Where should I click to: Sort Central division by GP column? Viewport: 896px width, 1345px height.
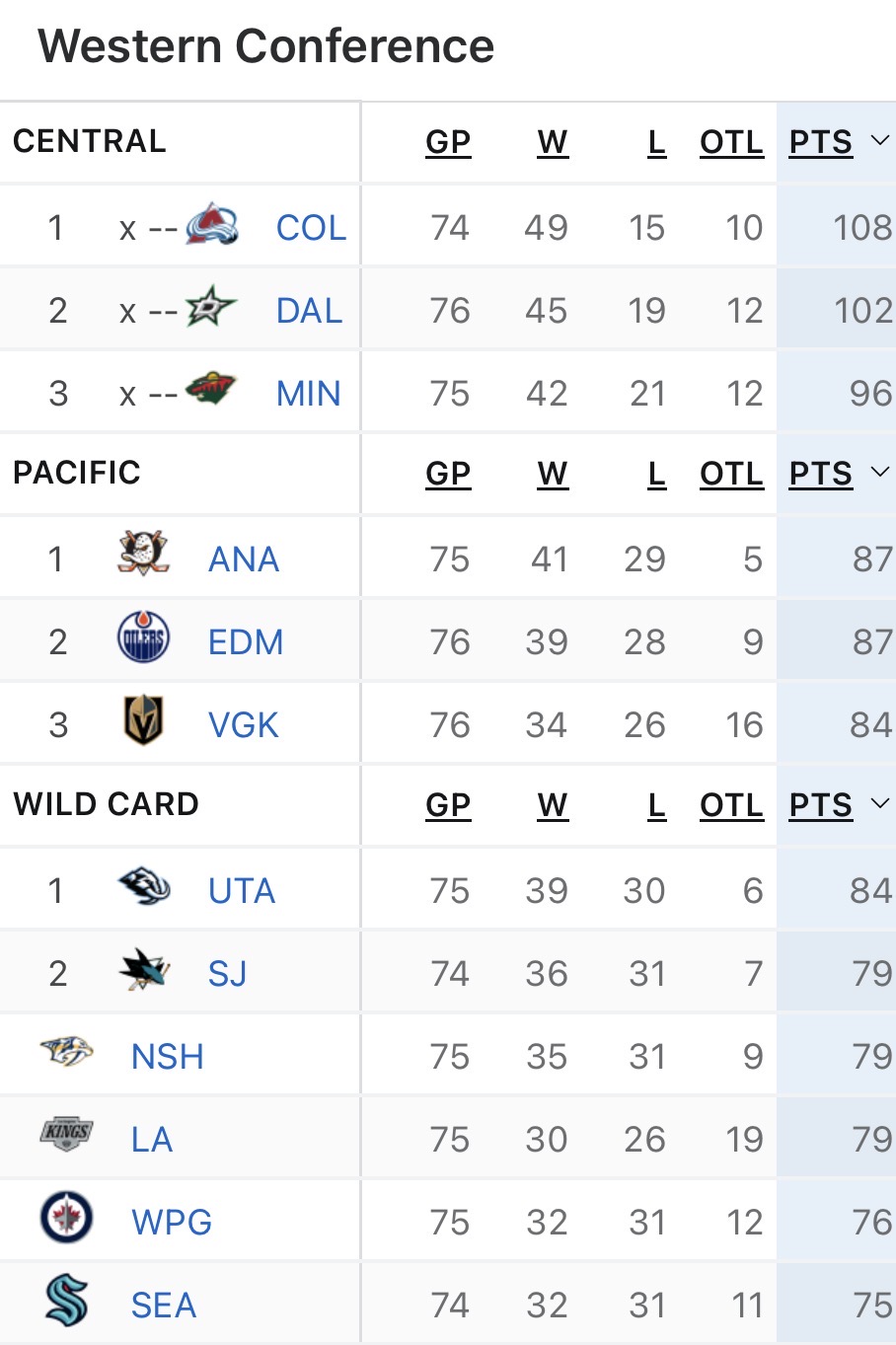click(448, 142)
